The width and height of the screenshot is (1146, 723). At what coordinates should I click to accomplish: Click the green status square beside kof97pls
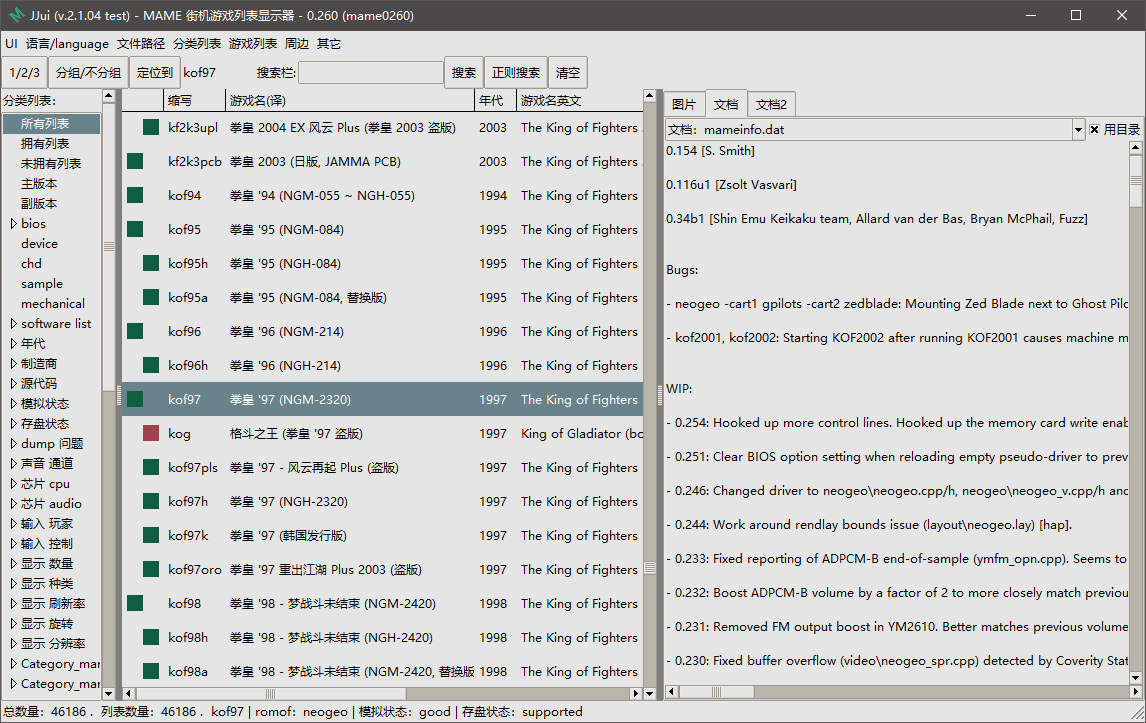click(151, 466)
